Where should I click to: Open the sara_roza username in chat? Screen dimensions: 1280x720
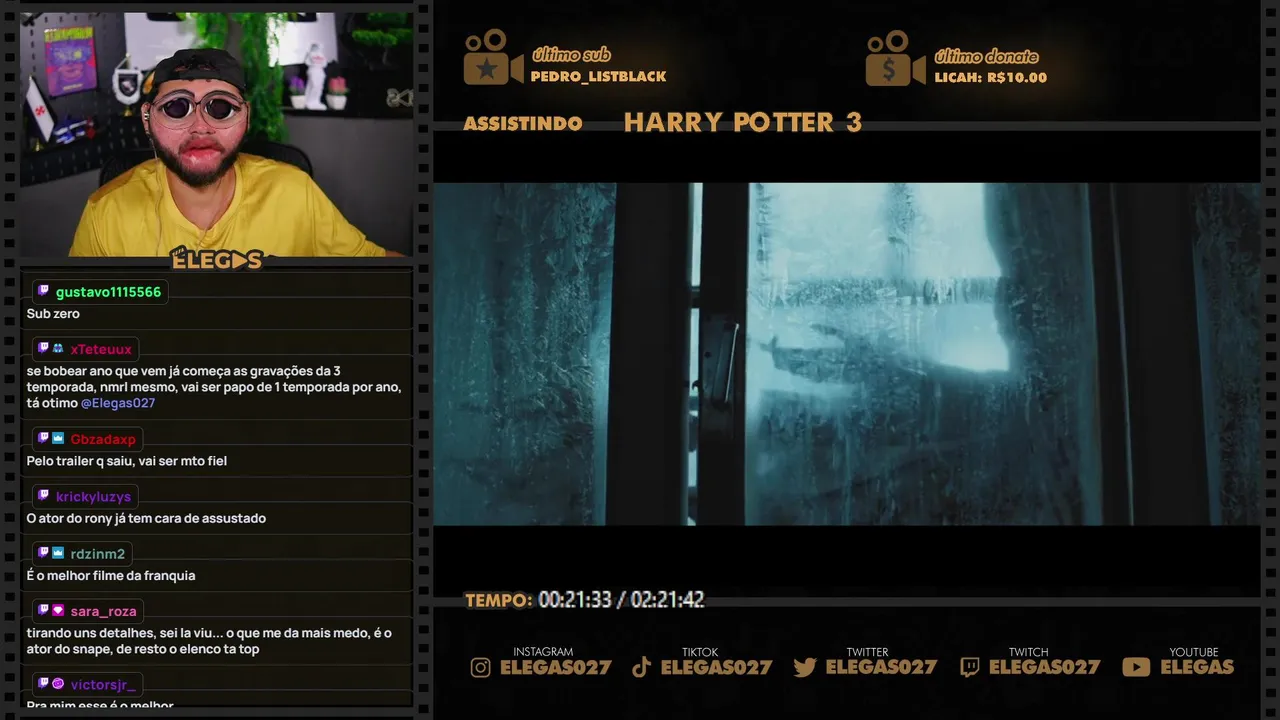[x=104, y=611]
